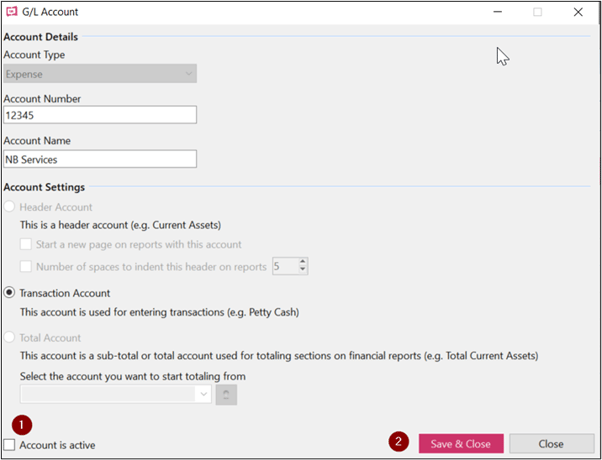Maximize the G/L Account window
602x460 pixels.
(538, 12)
